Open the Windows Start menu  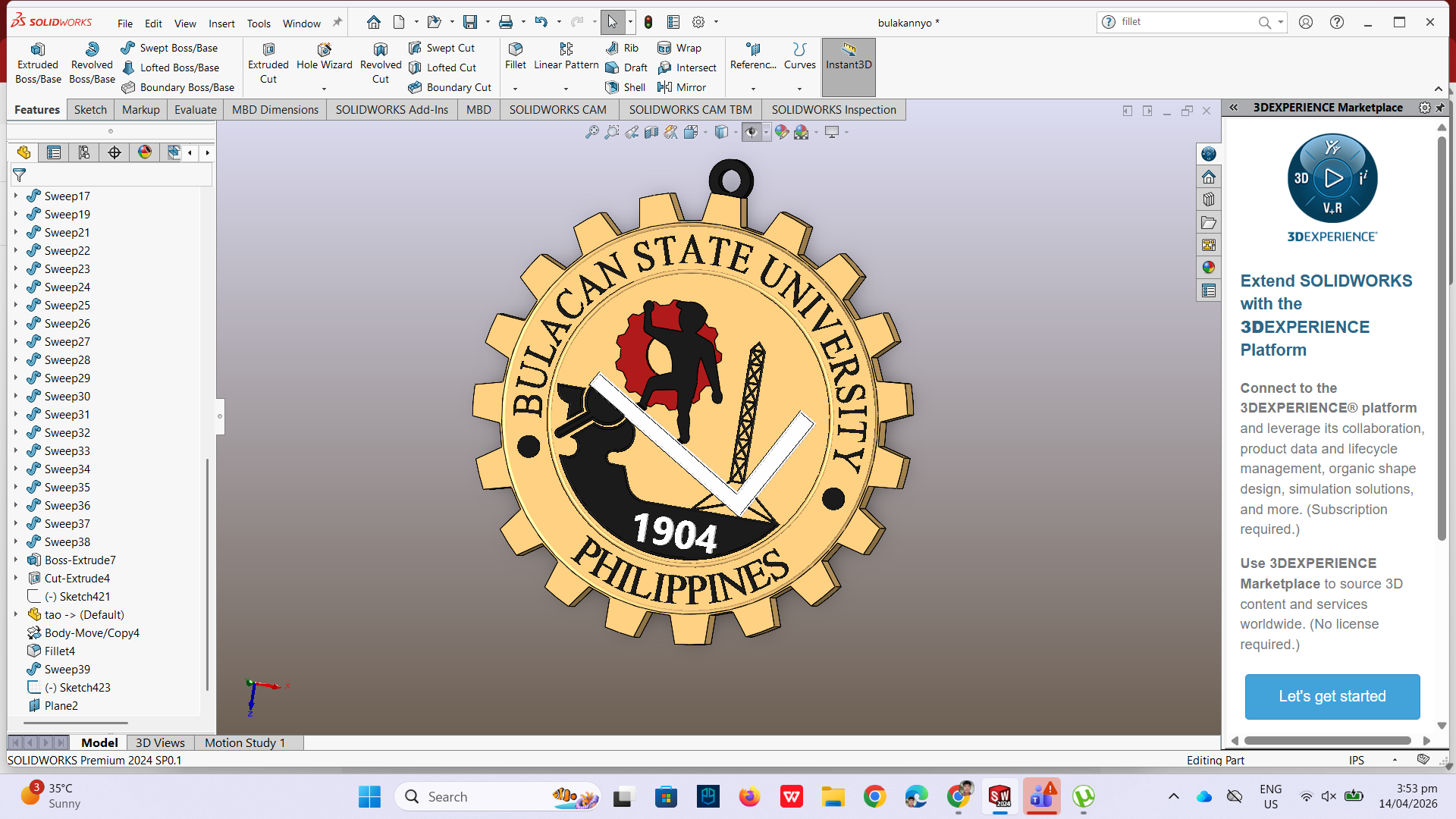pyautogui.click(x=369, y=796)
